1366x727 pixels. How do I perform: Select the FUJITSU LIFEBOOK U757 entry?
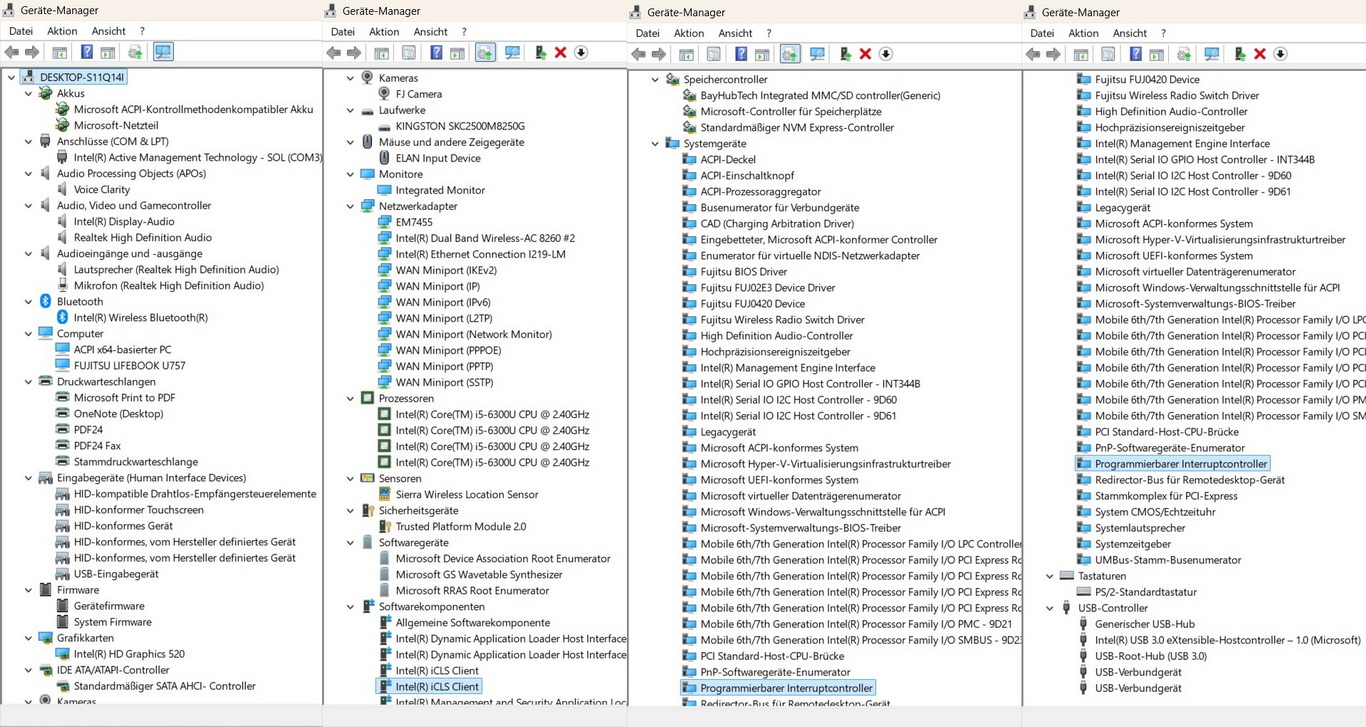129,366
